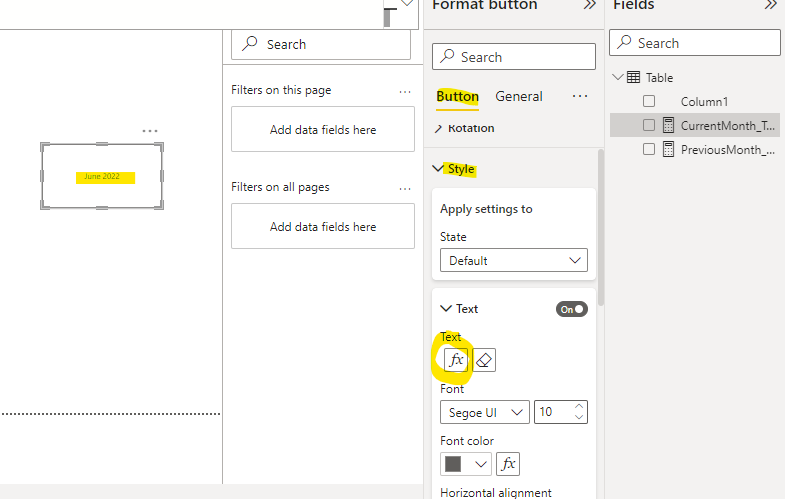Image resolution: width=785 pixels, height=499 pixels.
Task: Click the search magnifier in Filters pane
Action: tap(249, 44)
